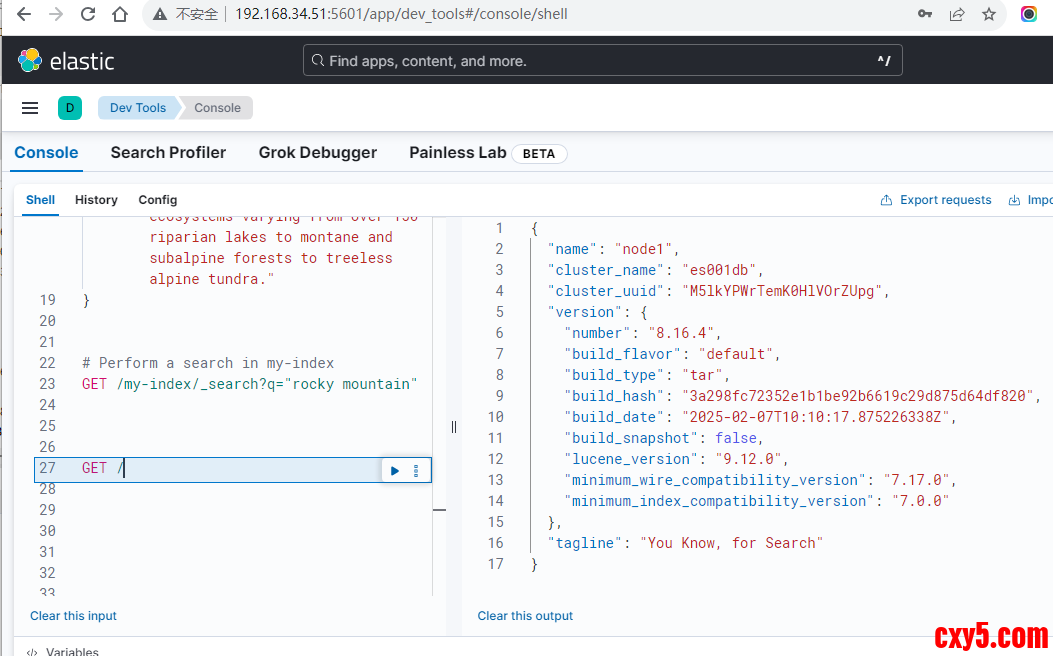Open the Config sub-tab
1053x656 pixels.
pyautogui.click(x=158, y=200)
